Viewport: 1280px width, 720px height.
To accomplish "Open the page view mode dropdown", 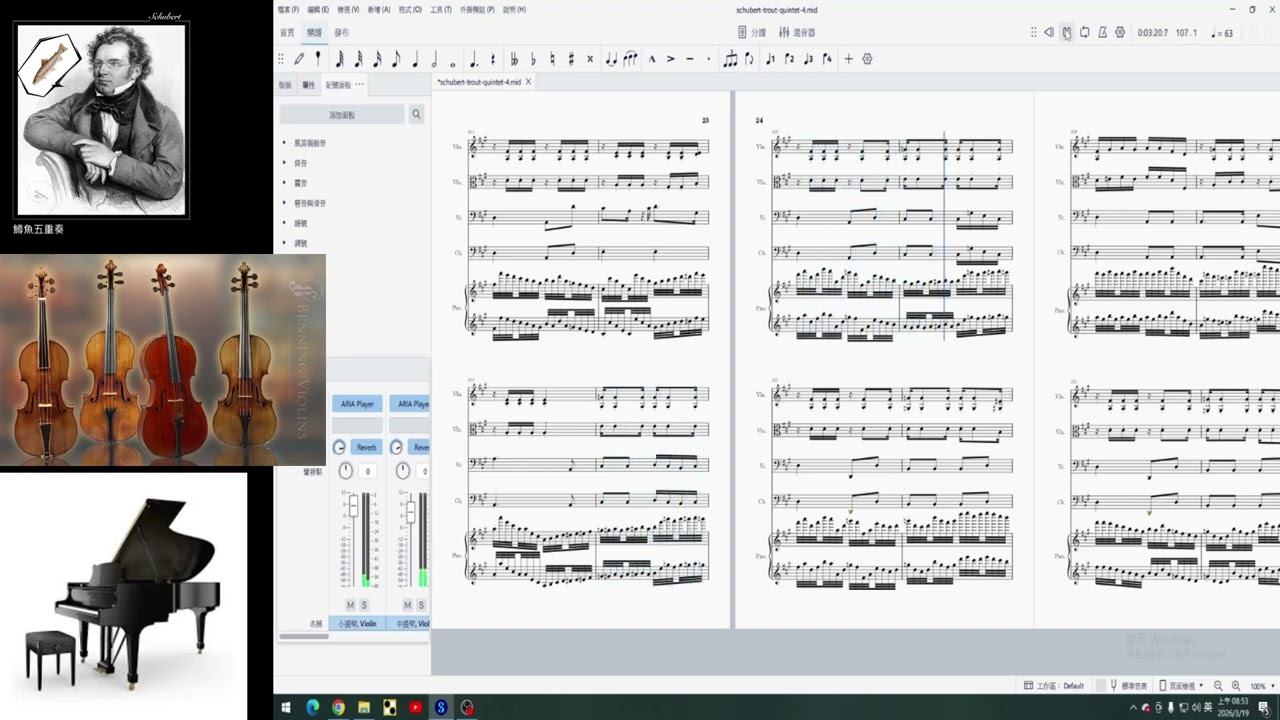I will point(1181,686).
